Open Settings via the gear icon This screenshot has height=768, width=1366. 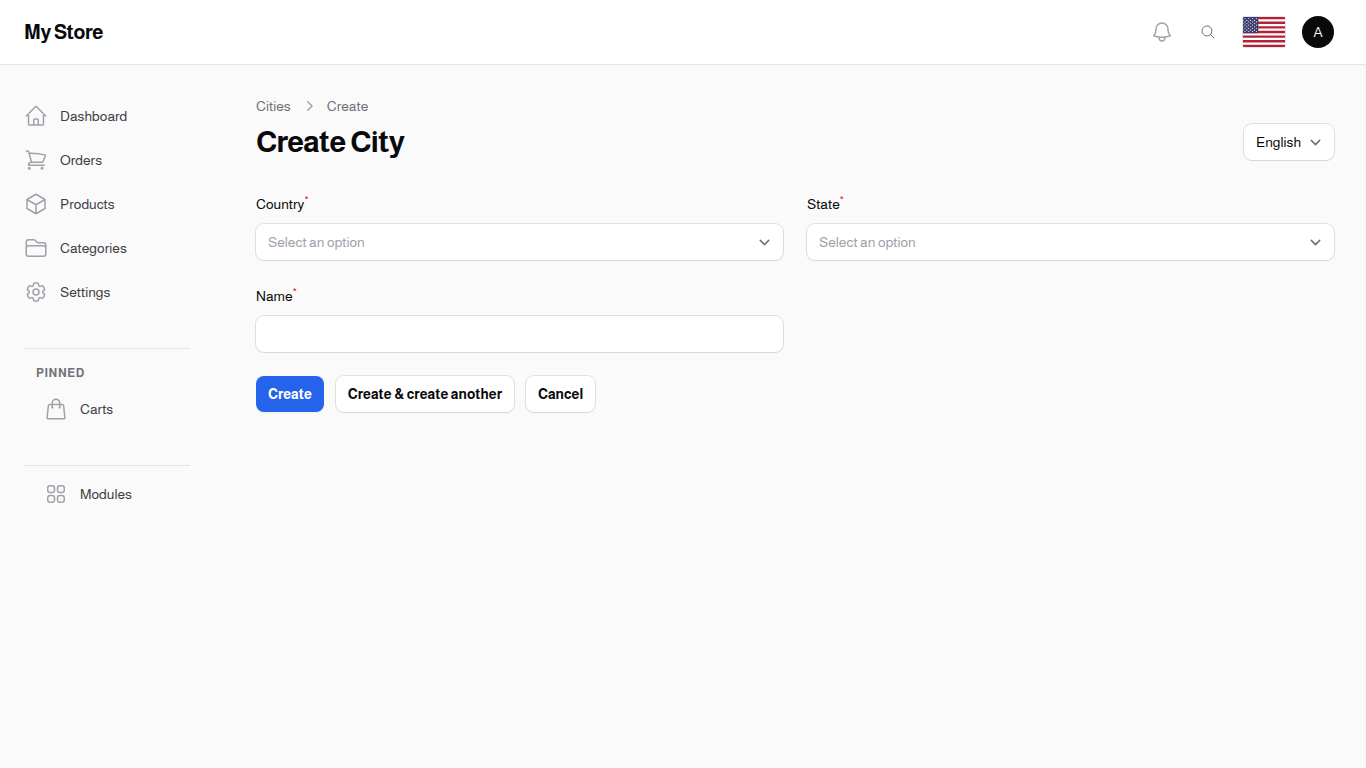click(x=36, y=292)
